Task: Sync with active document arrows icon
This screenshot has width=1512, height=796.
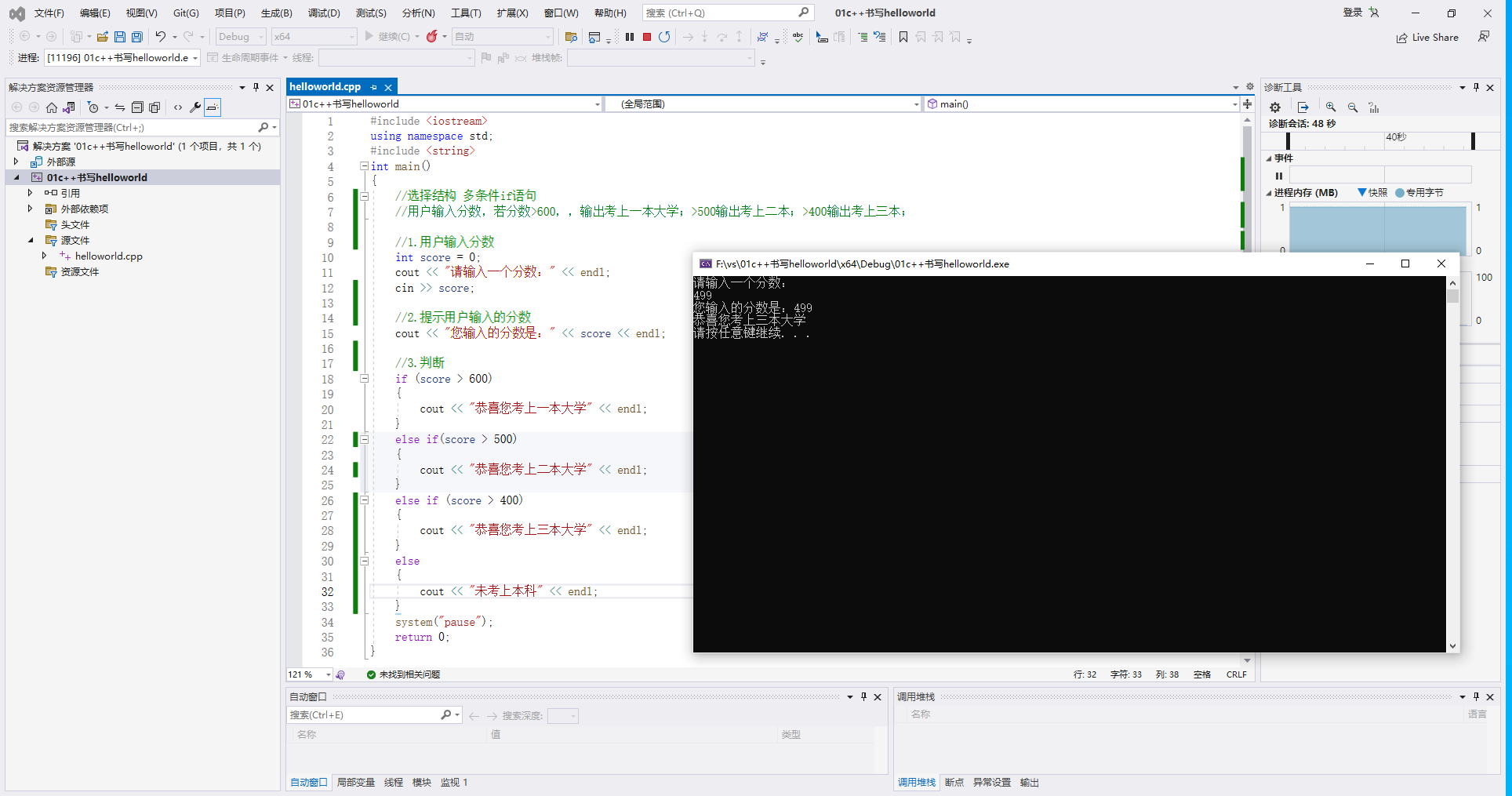Action: pos(120,107)
